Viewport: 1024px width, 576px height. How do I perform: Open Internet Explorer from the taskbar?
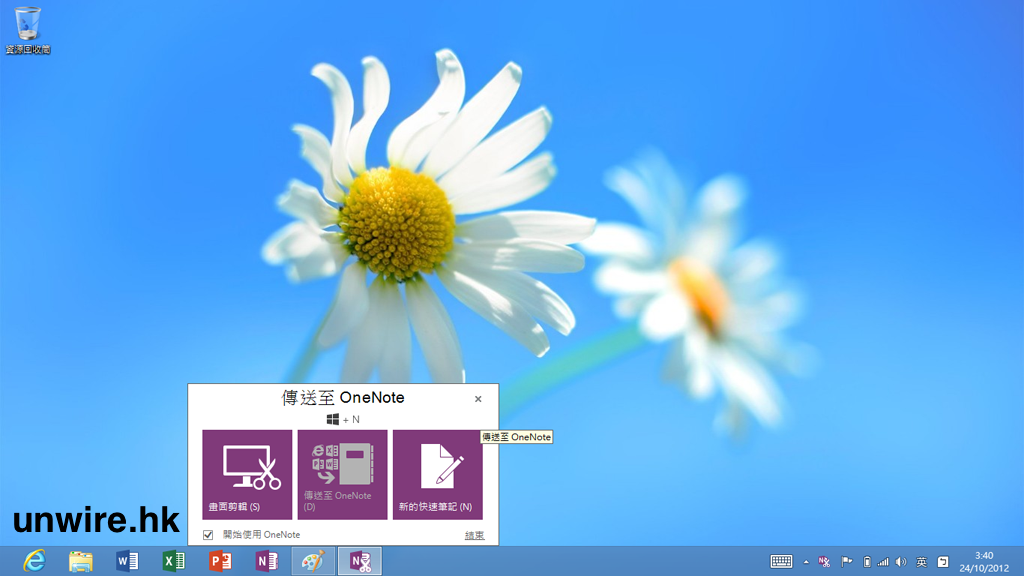[x=34, y=561]
